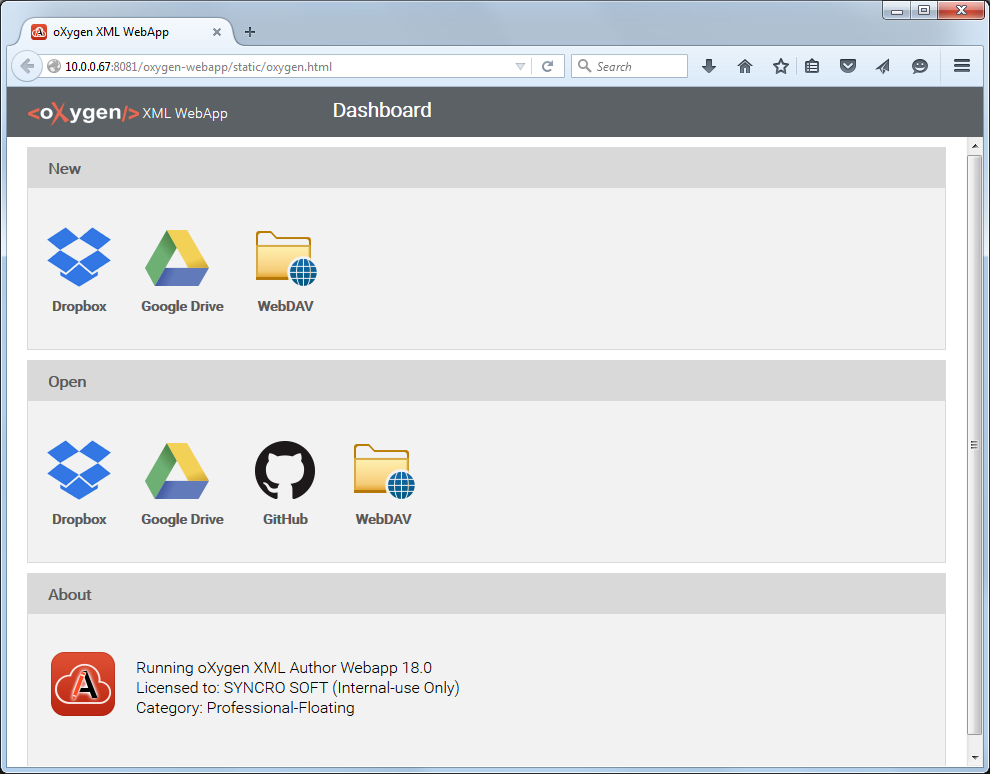Click 'Category: Professional-Floating' text
The image size is (990, 774).
tap(245, 708)
